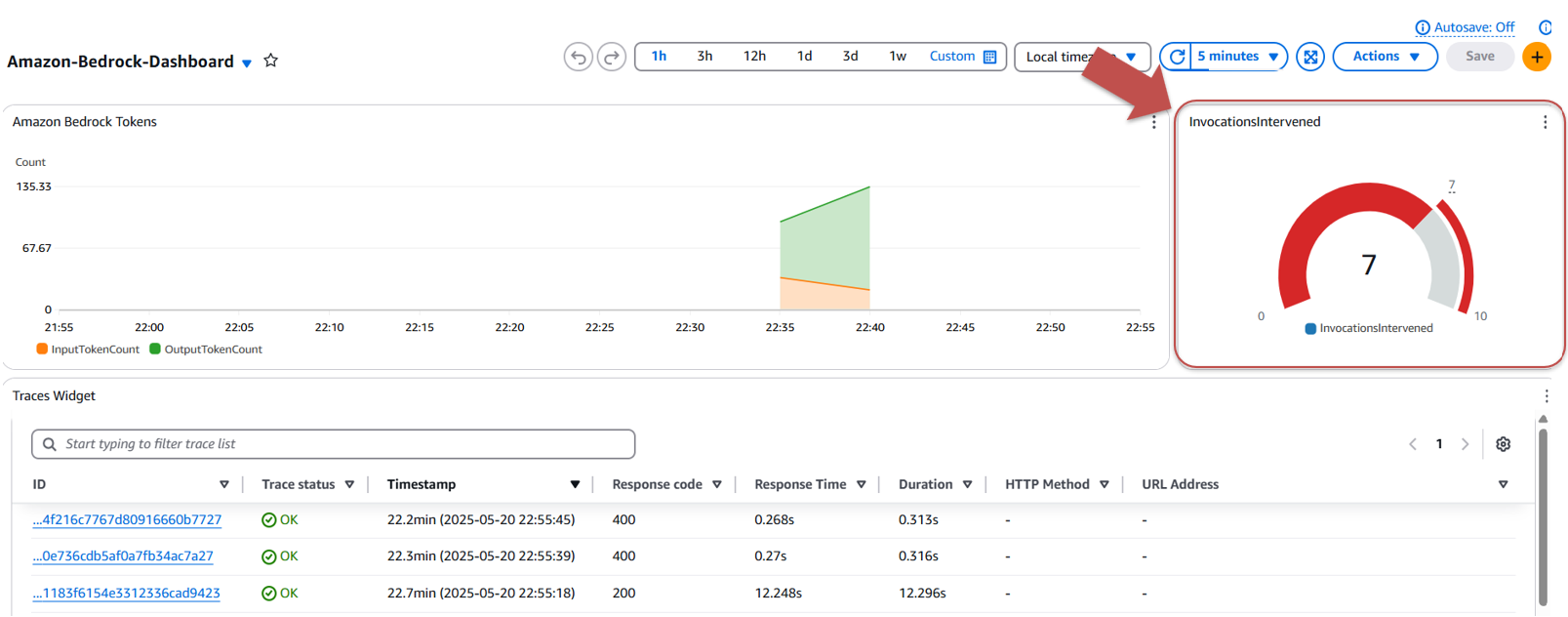Viewport: 1568px width, 617px height.
Task: Click the 12.248s response time cell
Action: pyautogui.click(x=779, y=594)
